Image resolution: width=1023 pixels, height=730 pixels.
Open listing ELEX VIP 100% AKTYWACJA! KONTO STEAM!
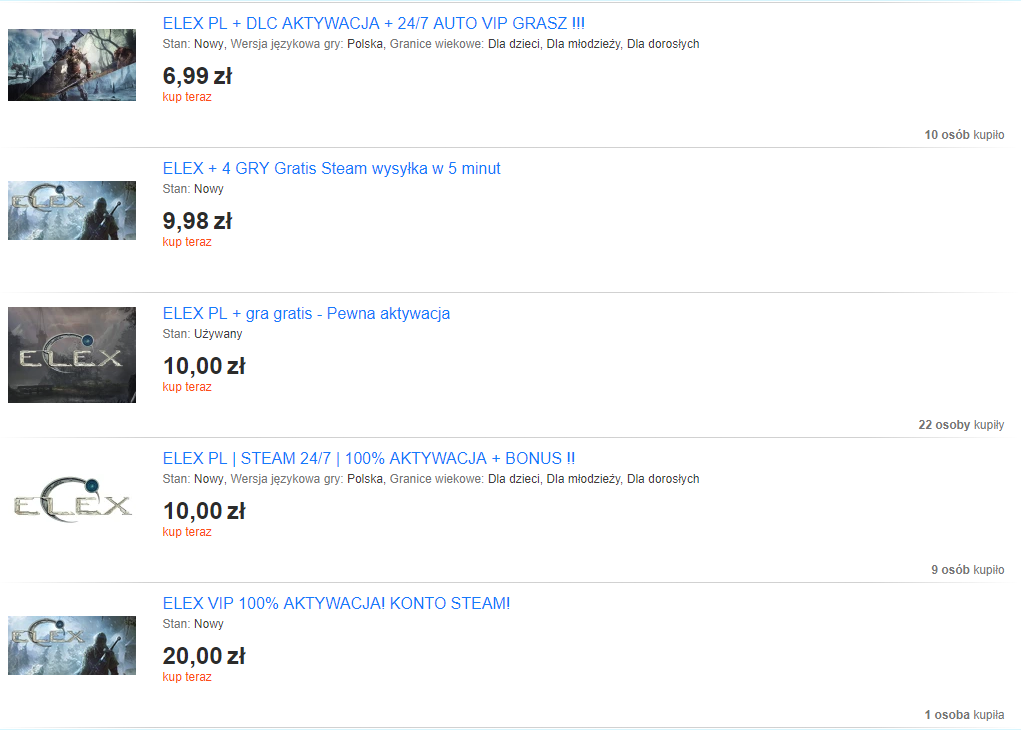click(336, 603)
